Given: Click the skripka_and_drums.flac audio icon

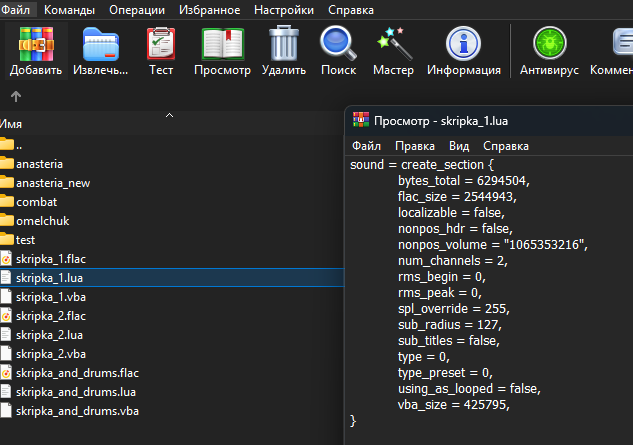Looking at the screenshot, I should click(6, 372).
